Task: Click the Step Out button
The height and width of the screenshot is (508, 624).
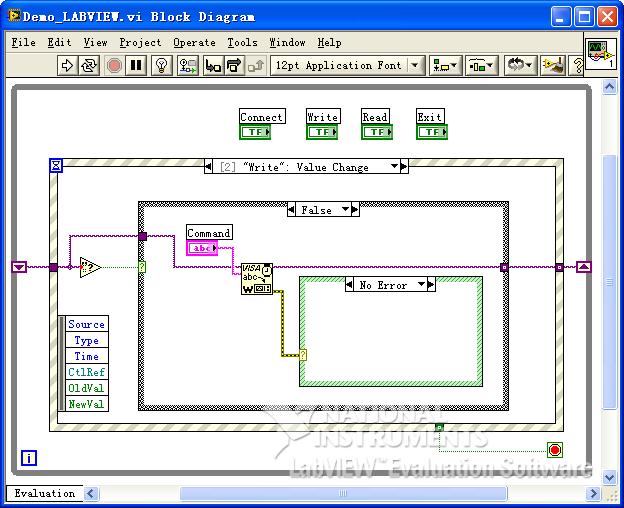Action: 256,65
